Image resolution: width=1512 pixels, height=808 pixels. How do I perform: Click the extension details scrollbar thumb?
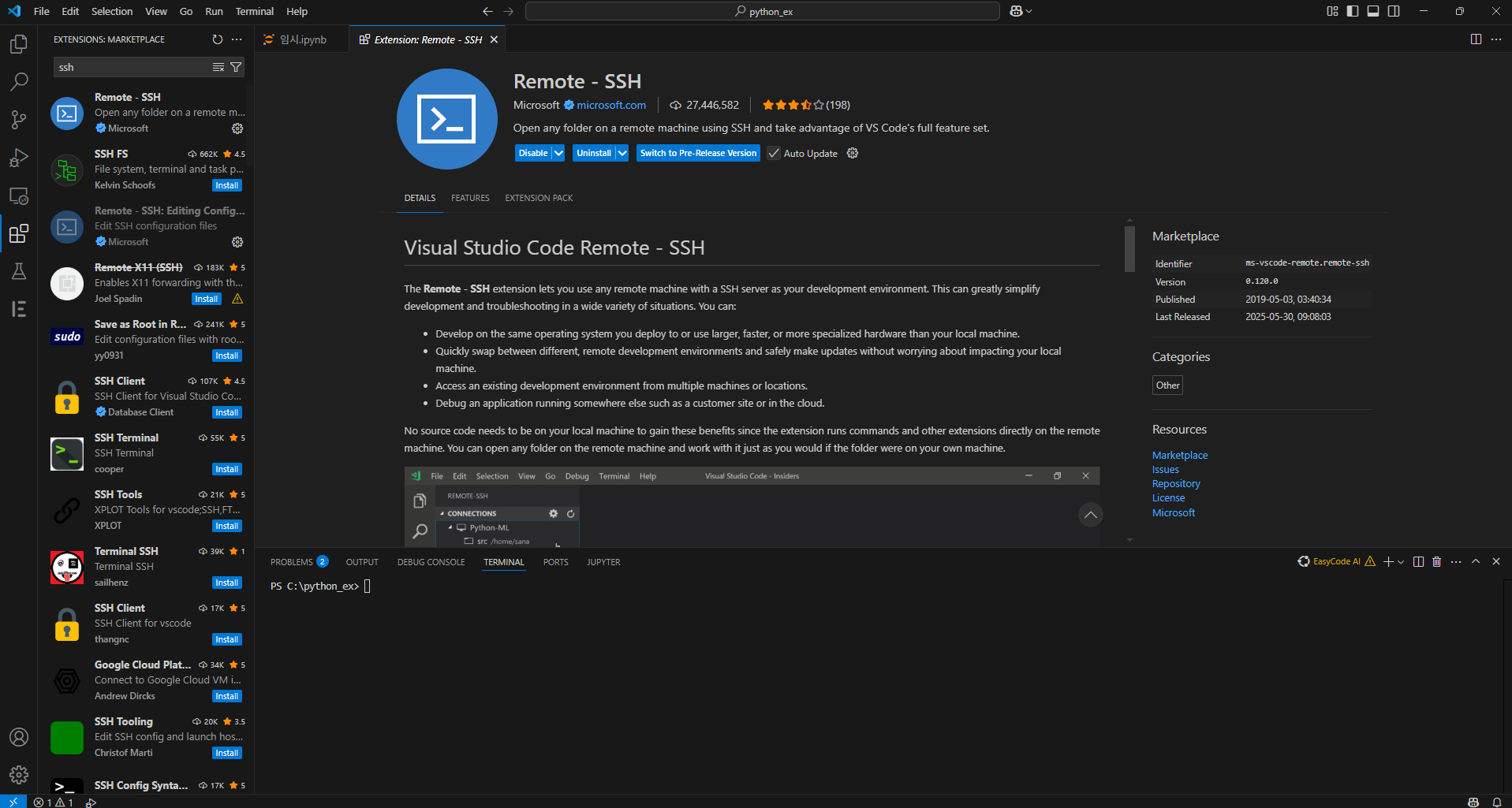coord(1129,248)
